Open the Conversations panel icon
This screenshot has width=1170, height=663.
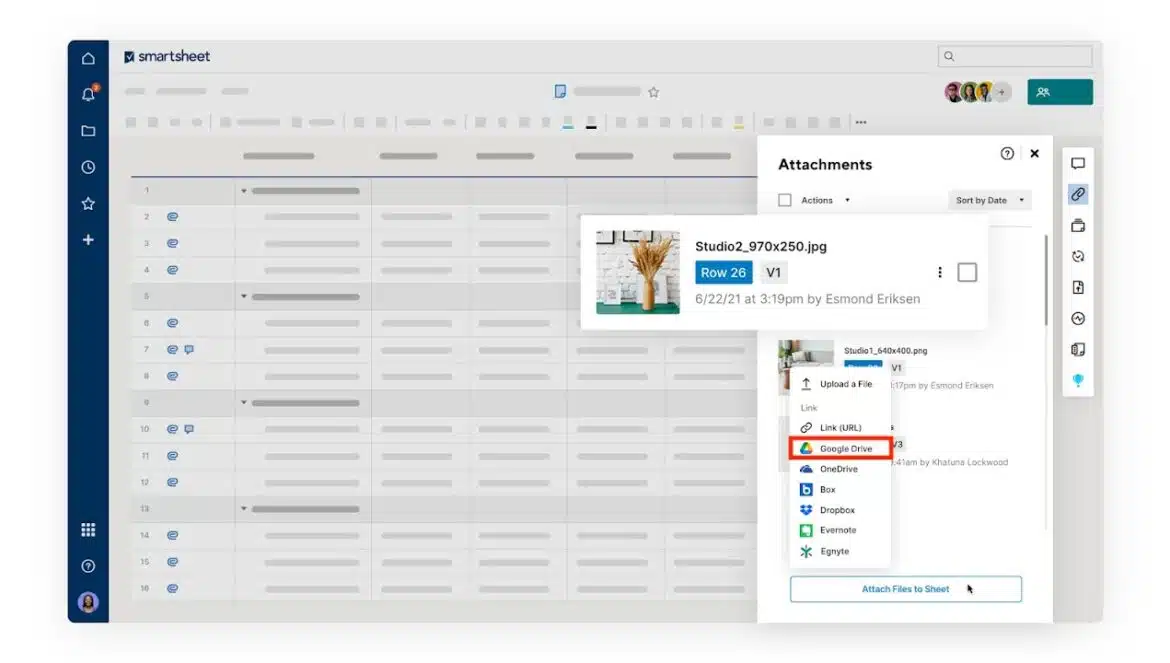(1078, 163)
